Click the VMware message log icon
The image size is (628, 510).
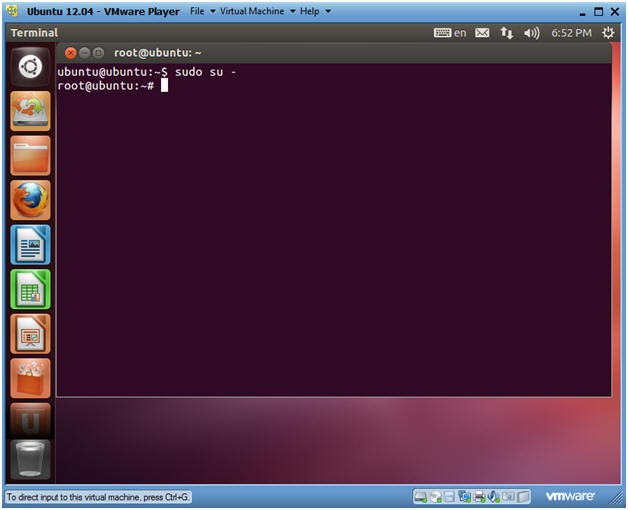(523, 497)
